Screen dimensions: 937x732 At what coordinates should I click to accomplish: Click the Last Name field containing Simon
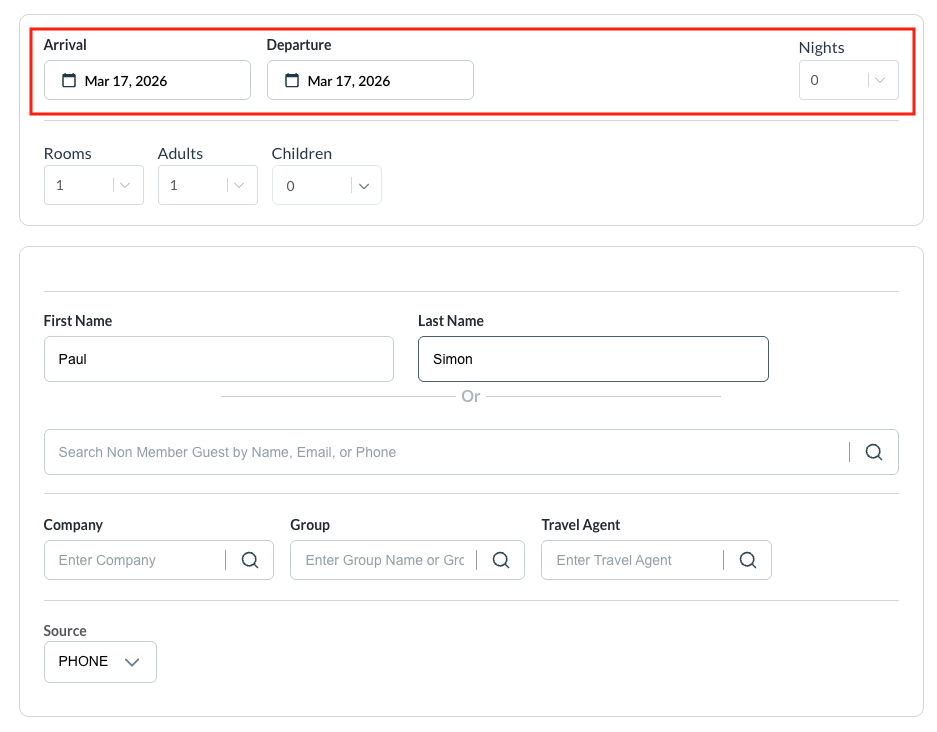tap(592, 359)
